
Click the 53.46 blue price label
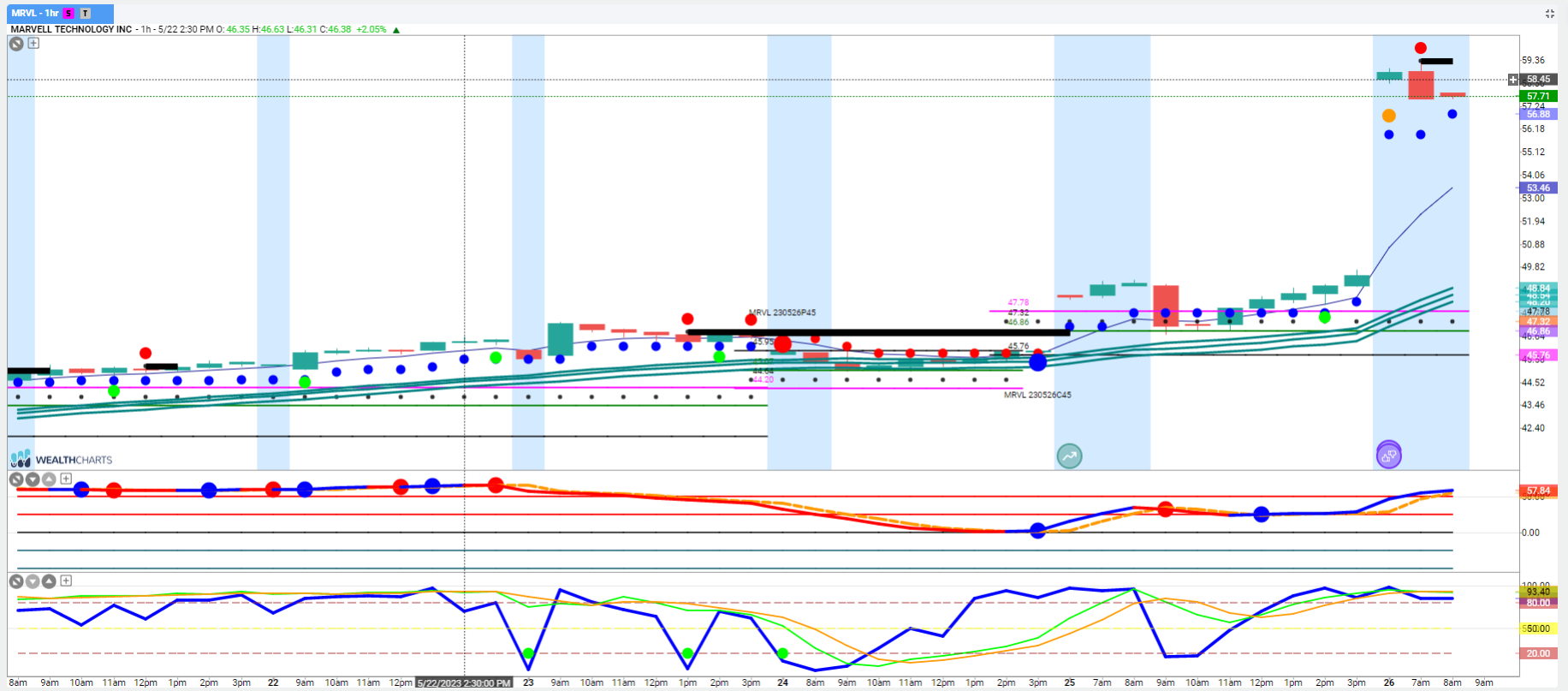coord(1538,188)
